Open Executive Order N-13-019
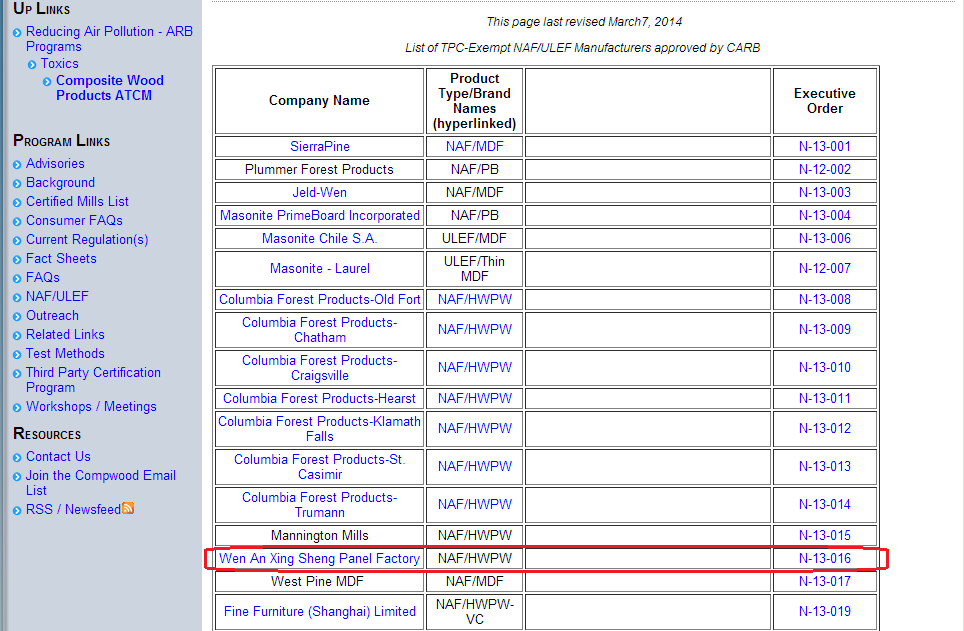Viewport: 964px width, 631px height. click(824, 612)
